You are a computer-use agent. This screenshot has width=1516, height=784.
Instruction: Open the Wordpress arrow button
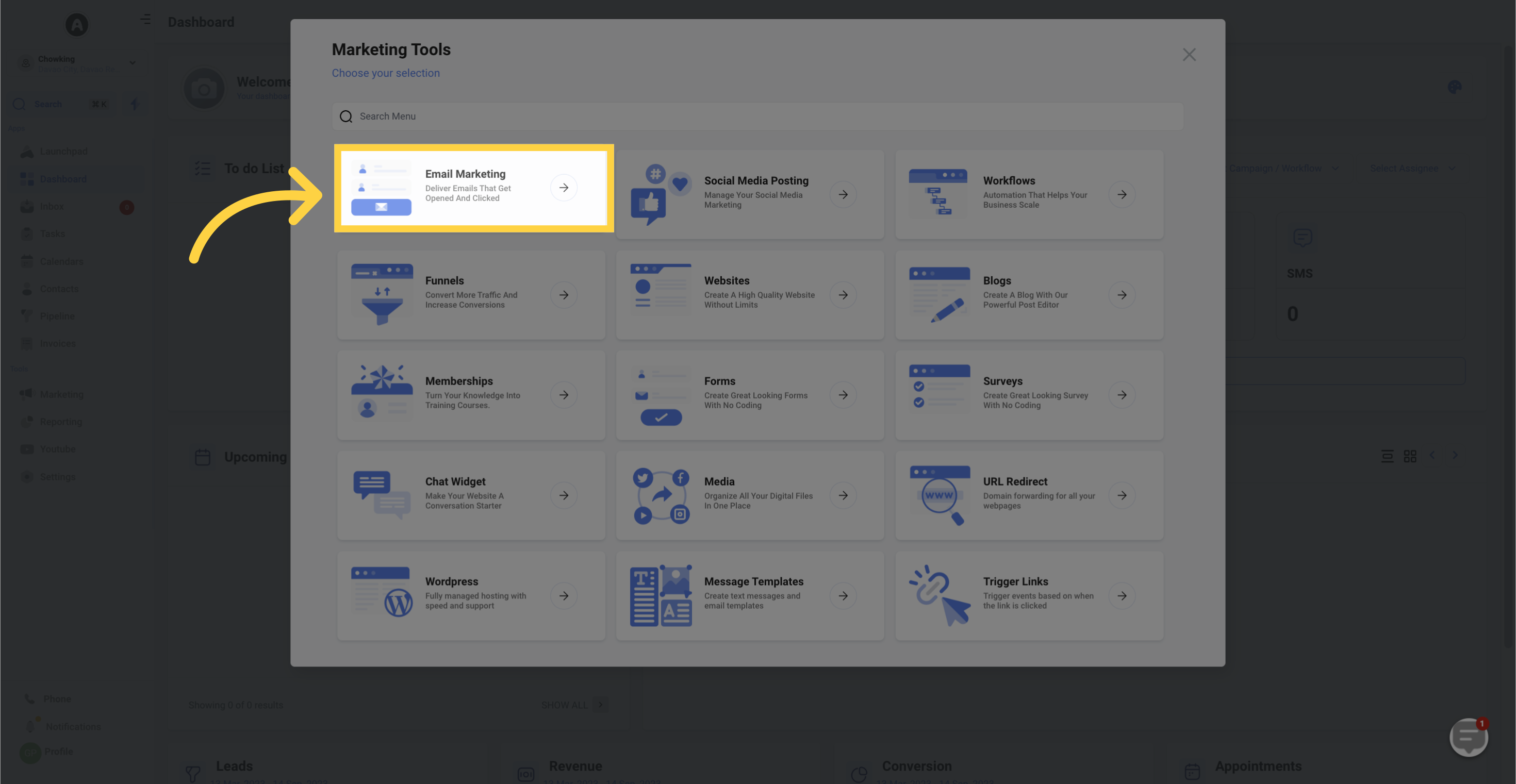pos(563,596)
